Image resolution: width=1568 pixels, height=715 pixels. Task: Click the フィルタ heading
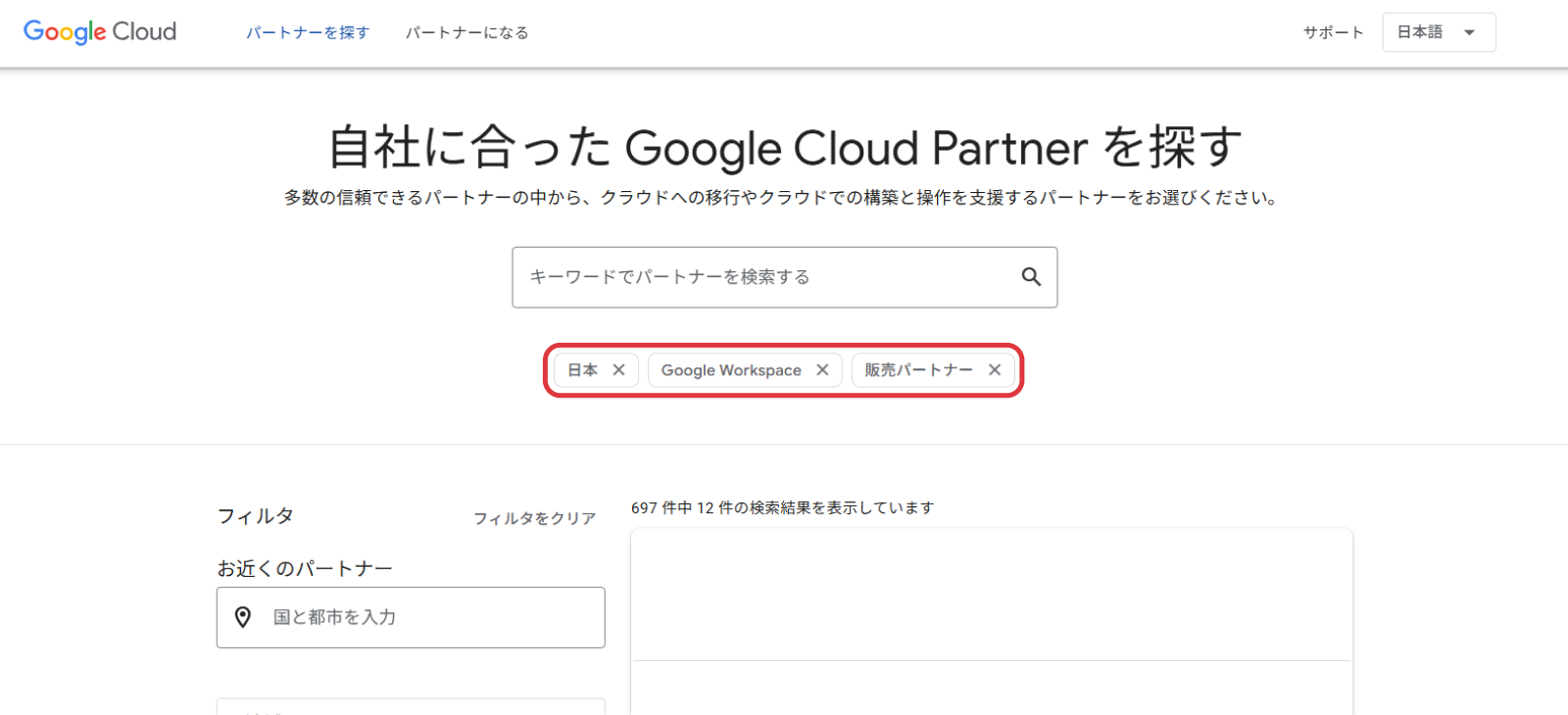(x=255, y=516)
